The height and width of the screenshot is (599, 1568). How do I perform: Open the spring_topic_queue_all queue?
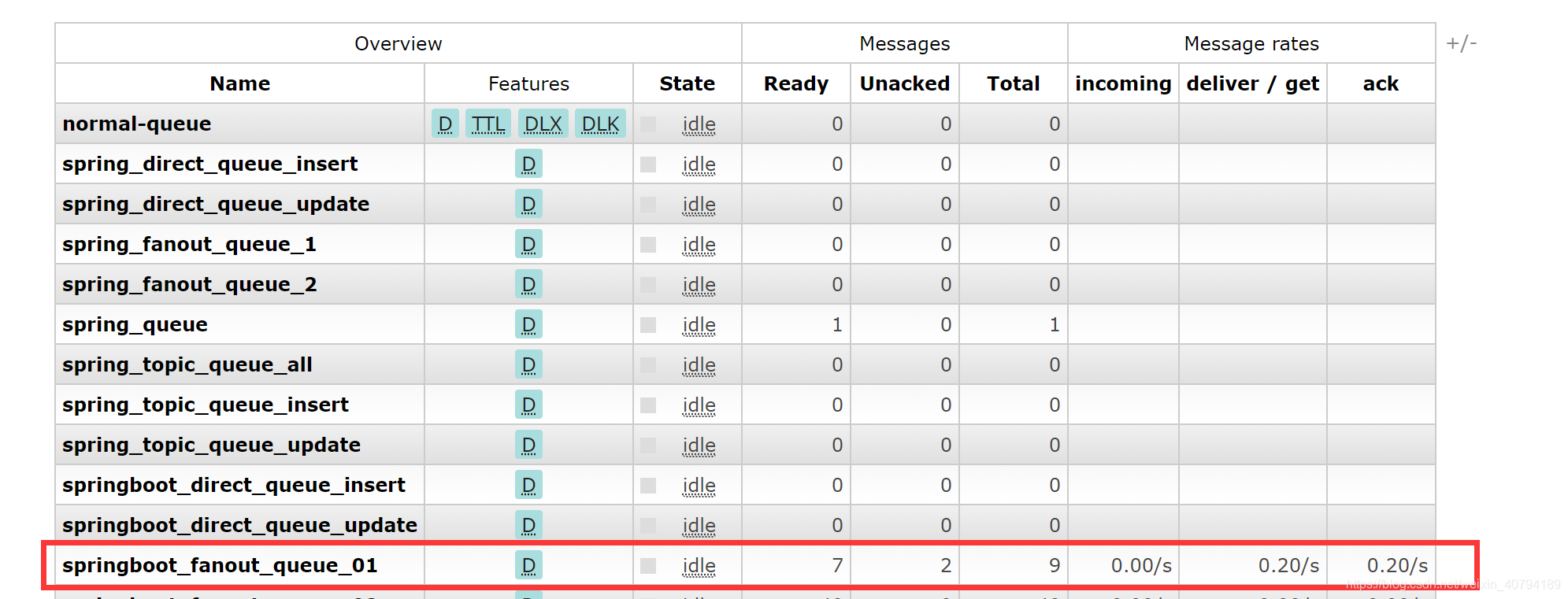pyautogui.click(x=187, y=364)
